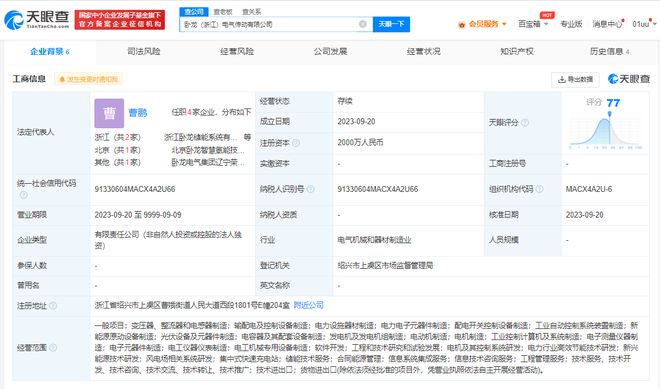Click the info icon beside 组织机构代码
The width and height of the screenshot is (660, 389).
pos(539,189)
